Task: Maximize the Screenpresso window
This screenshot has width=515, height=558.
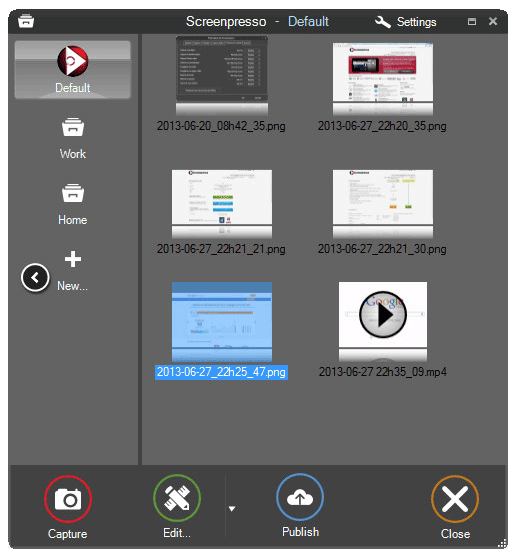Action: point(472,22)
